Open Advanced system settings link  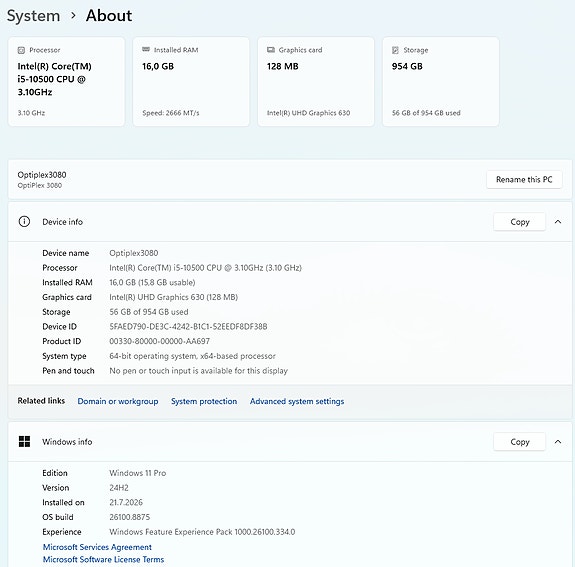pyautogui.click(x=297, y=401)
